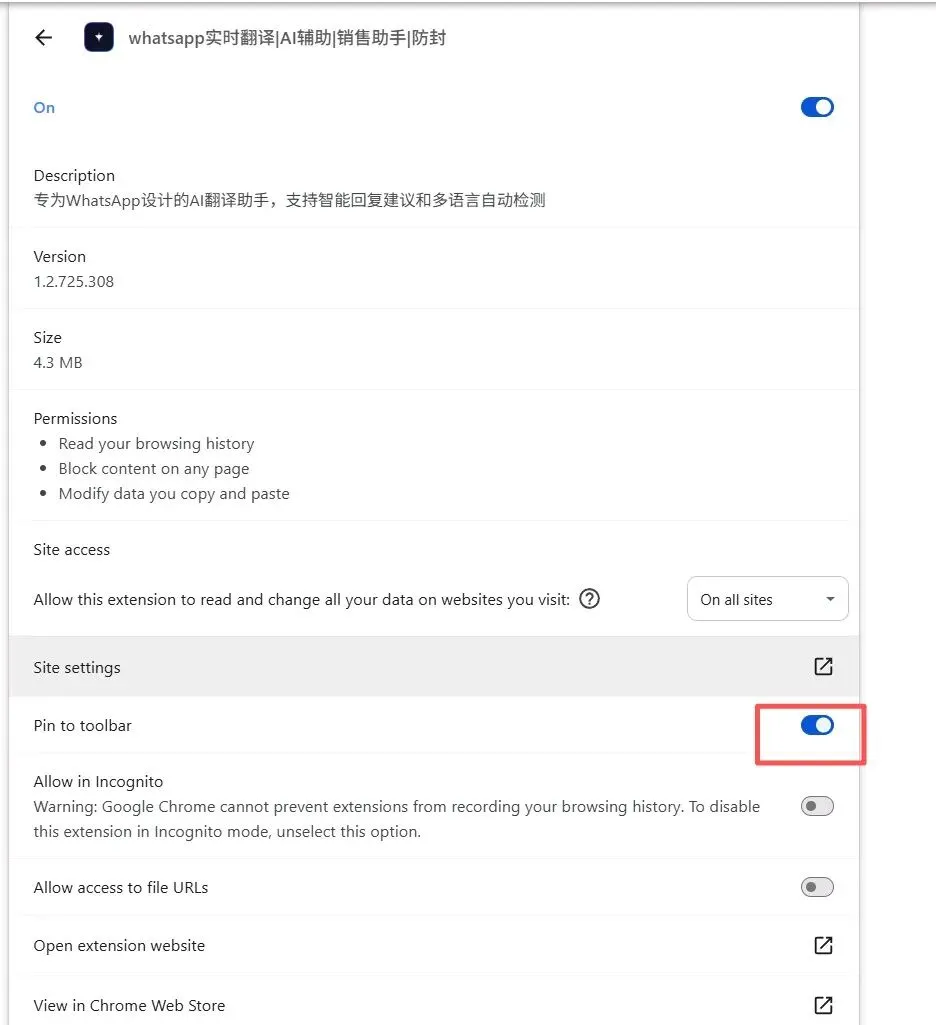936x1025 pixels.
Task: Turn off the extension's On switch
Action: (817, 107)
